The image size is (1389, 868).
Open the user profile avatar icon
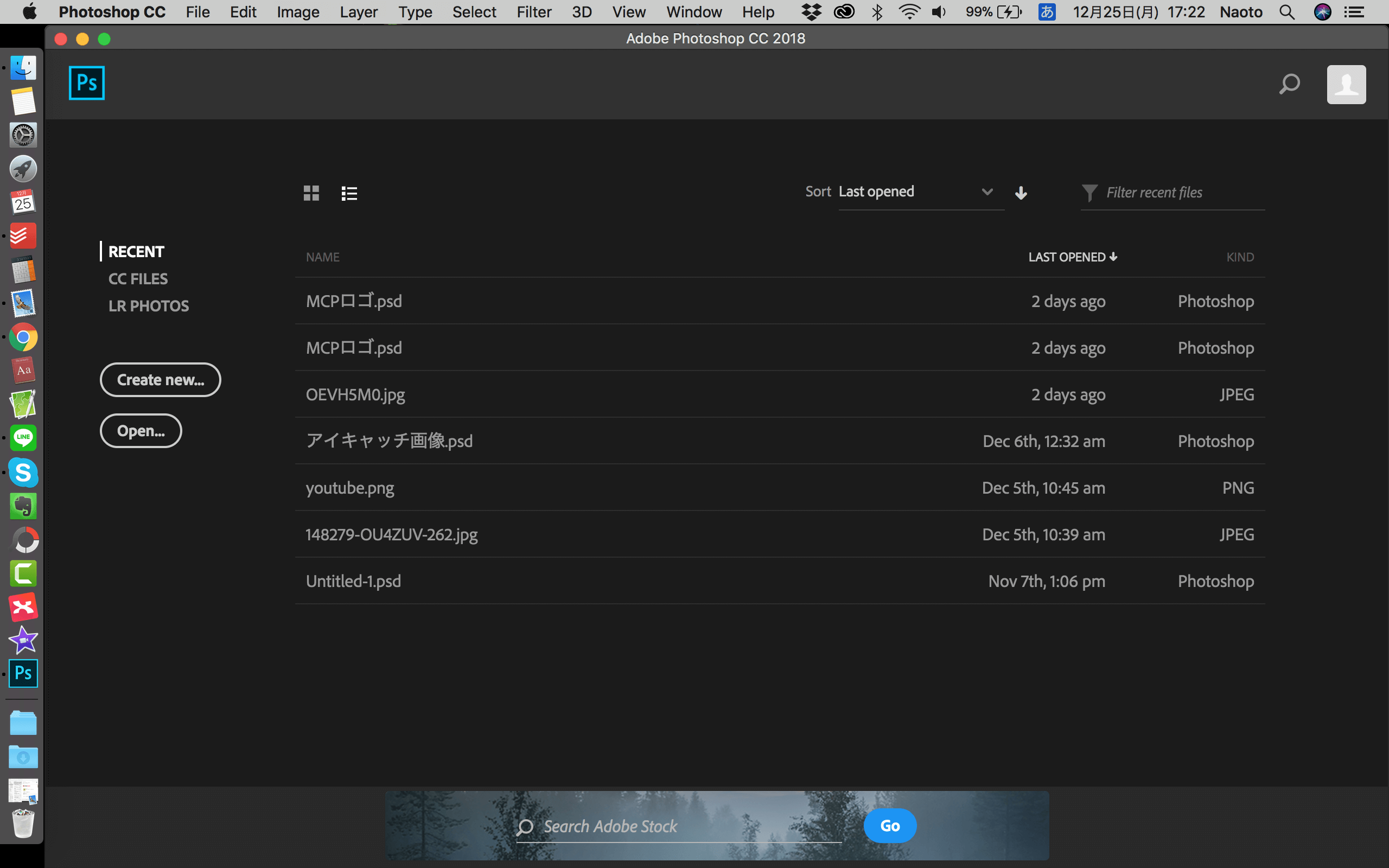pos(1346,85)
